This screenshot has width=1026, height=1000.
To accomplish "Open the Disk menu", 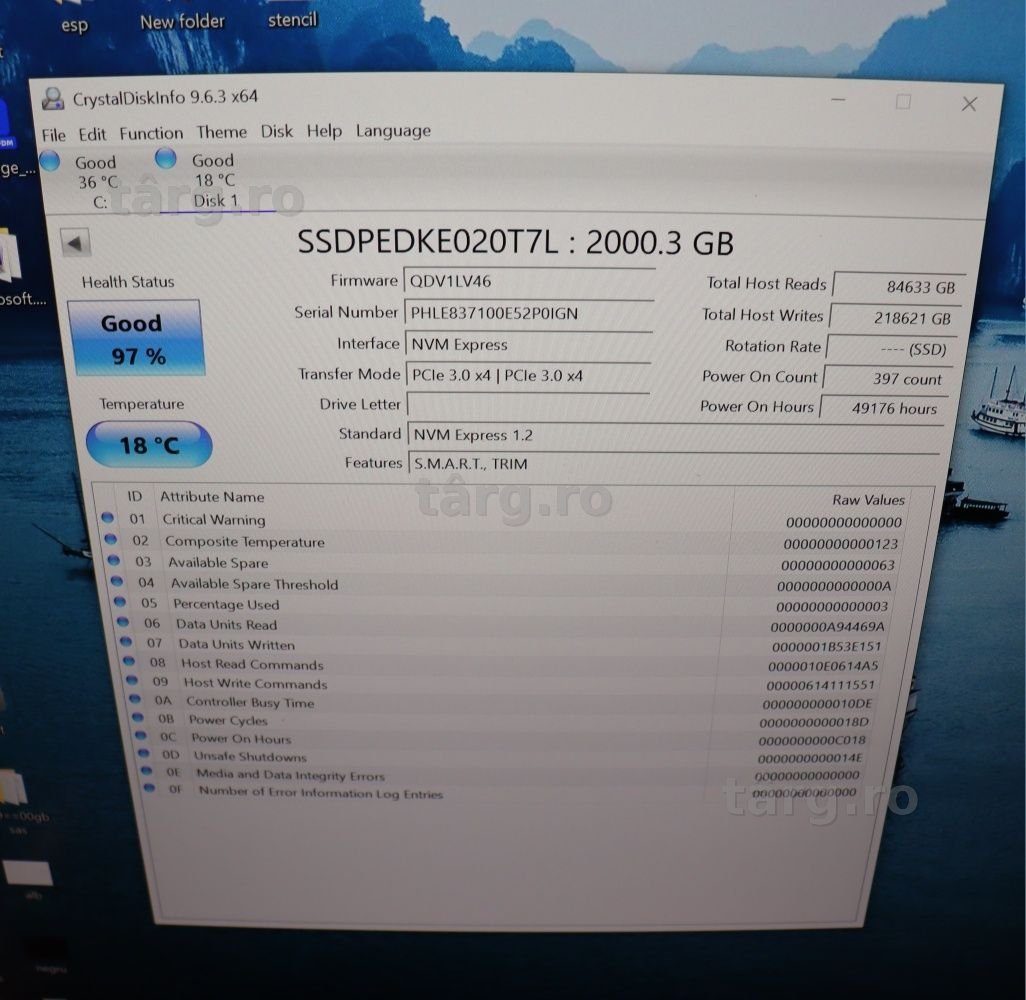I will [x=277, y=132].
